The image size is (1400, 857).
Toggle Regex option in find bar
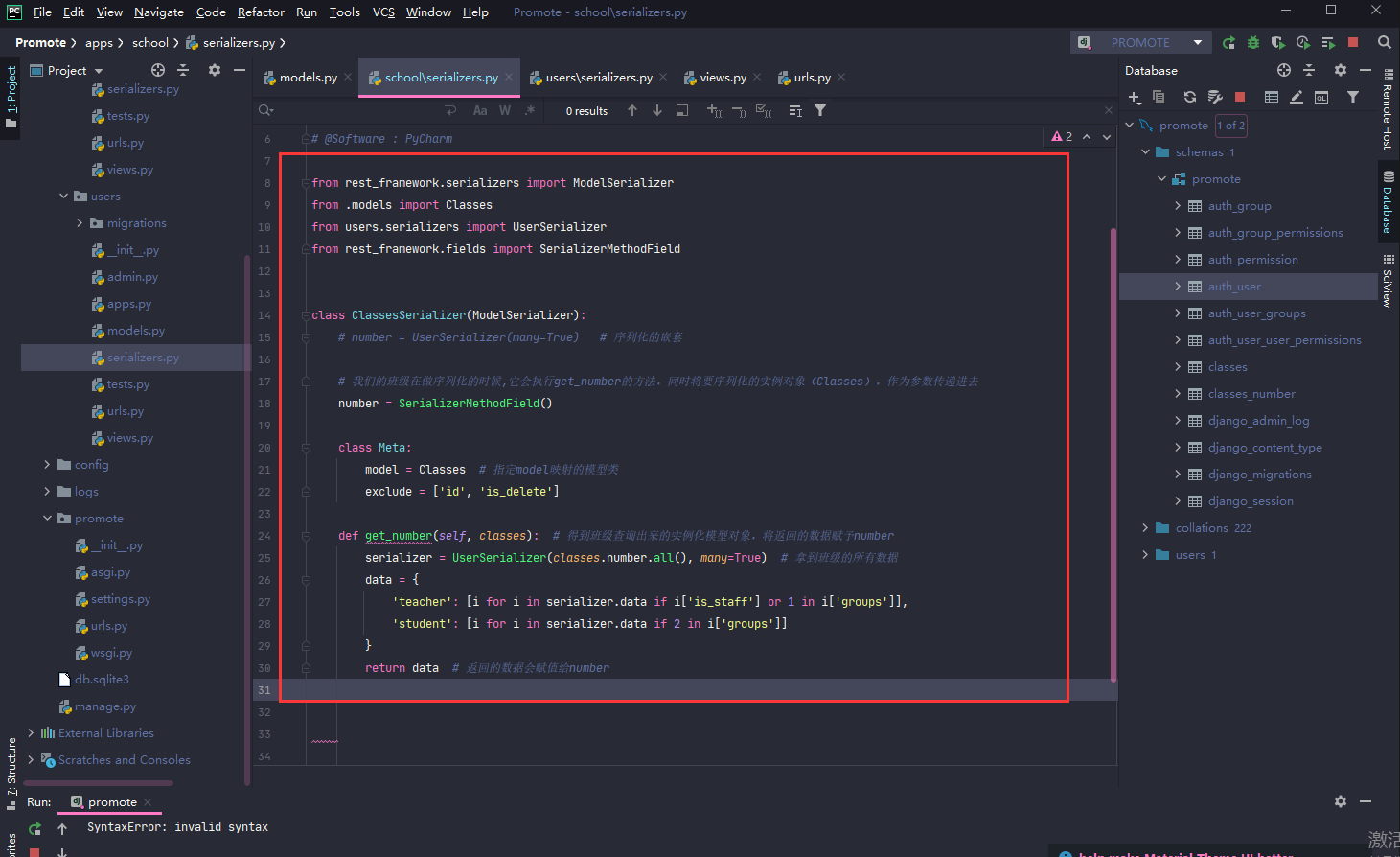pyautogui.click(x=530, y=110)
